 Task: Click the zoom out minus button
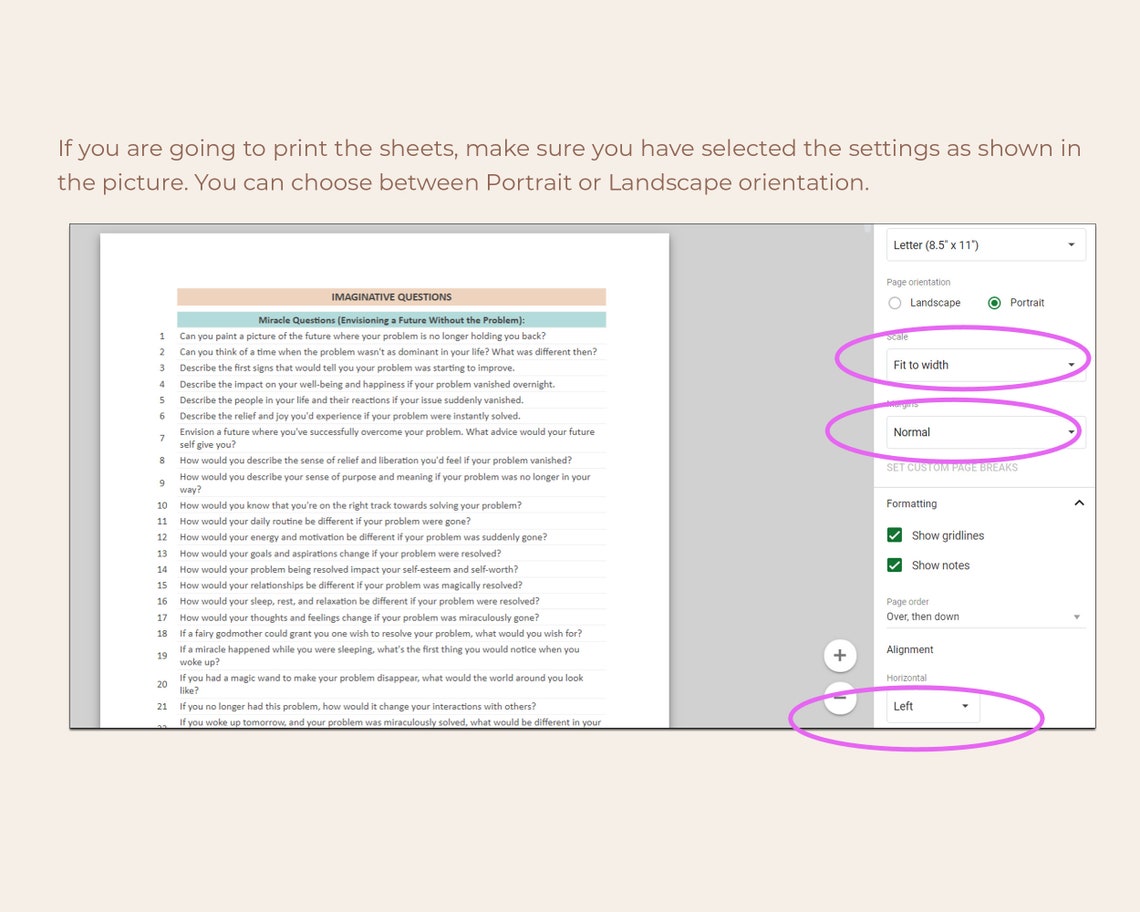coord(840,699)
